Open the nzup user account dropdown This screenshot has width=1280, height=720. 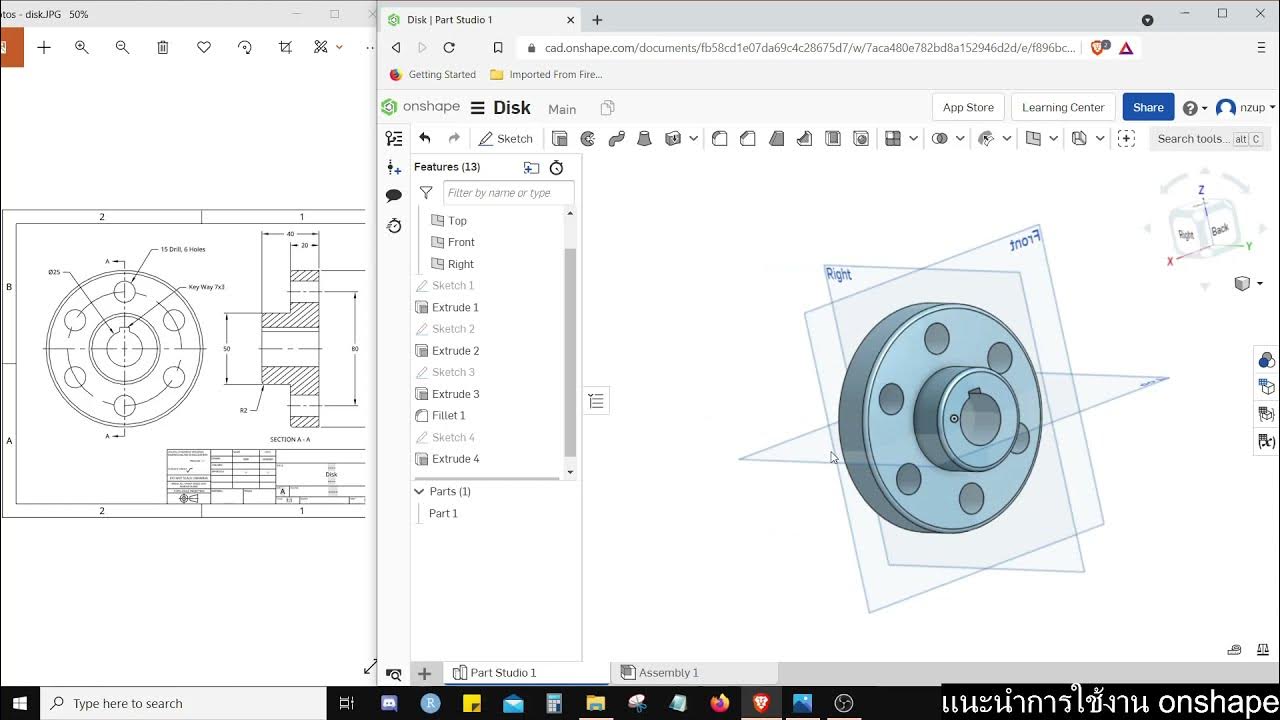click(1246, 108)
